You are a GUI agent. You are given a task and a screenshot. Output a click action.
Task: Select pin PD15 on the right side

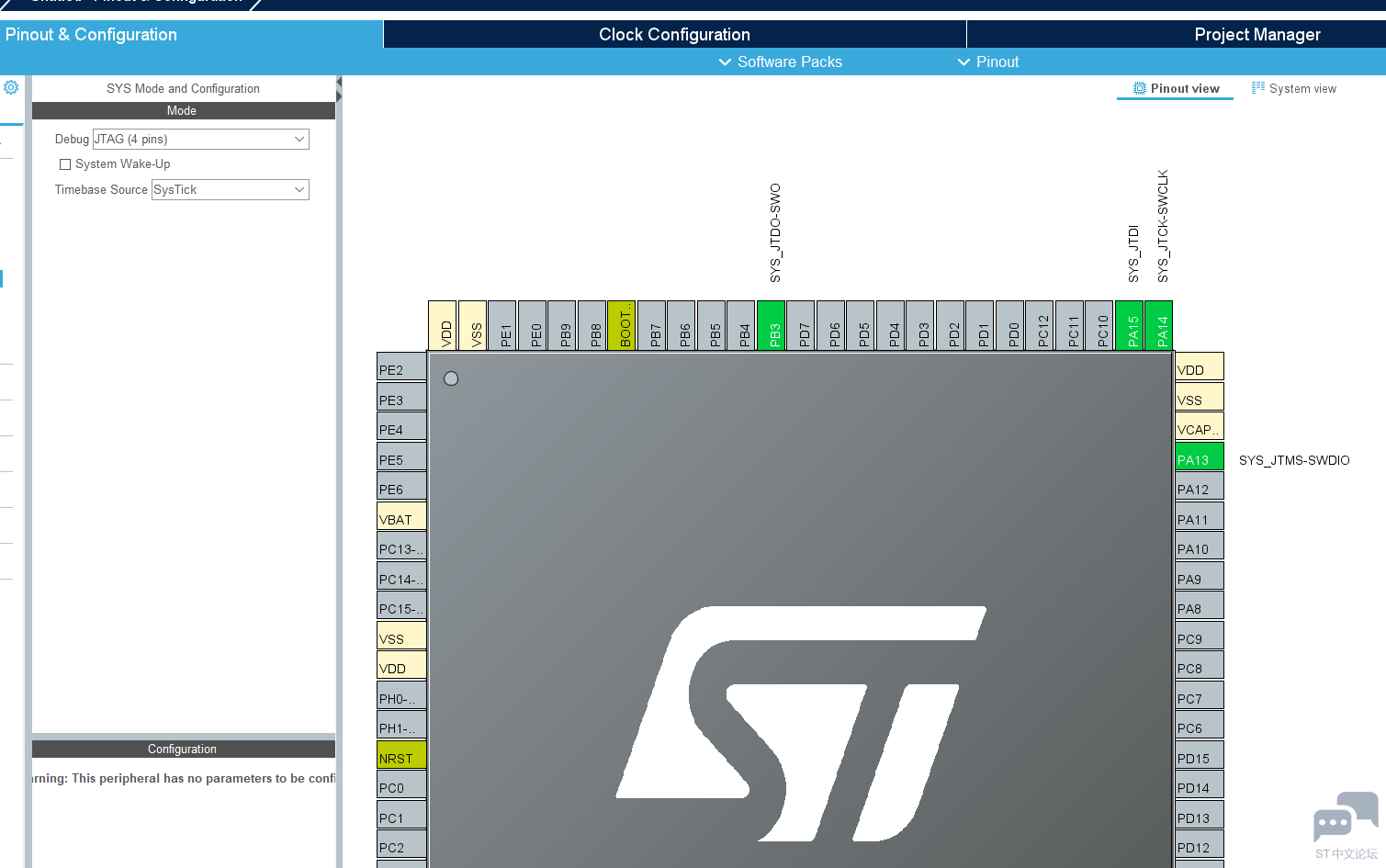click(1200, 755)
